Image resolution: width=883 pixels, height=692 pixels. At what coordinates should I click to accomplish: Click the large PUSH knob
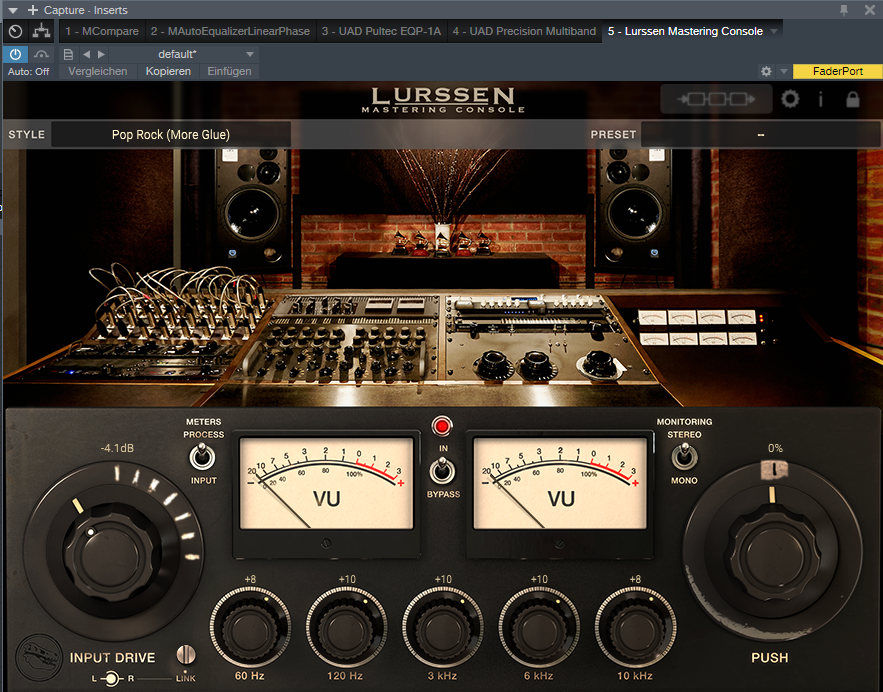point(773,551)
